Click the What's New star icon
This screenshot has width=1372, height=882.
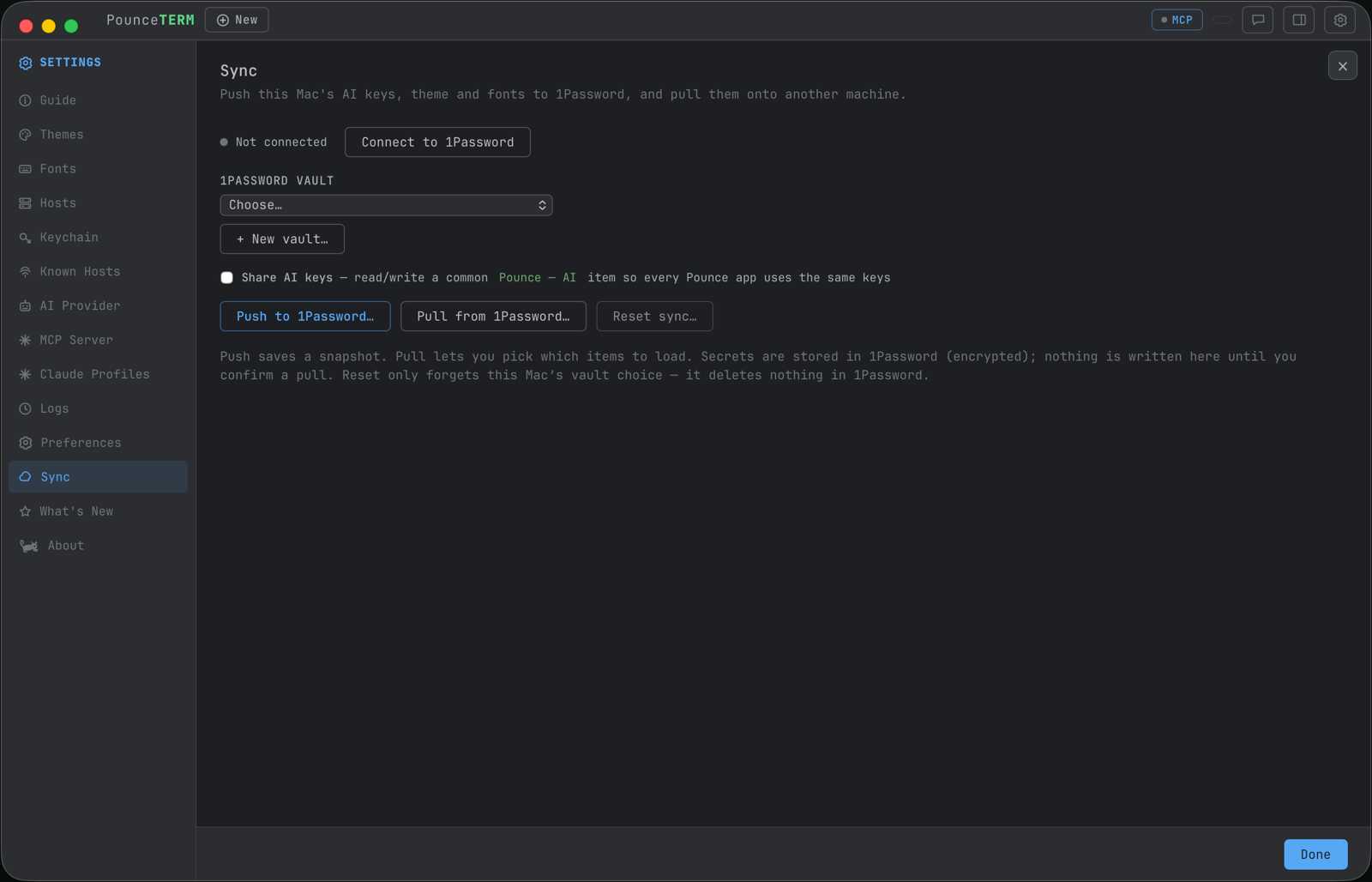[x=26, y=511]
